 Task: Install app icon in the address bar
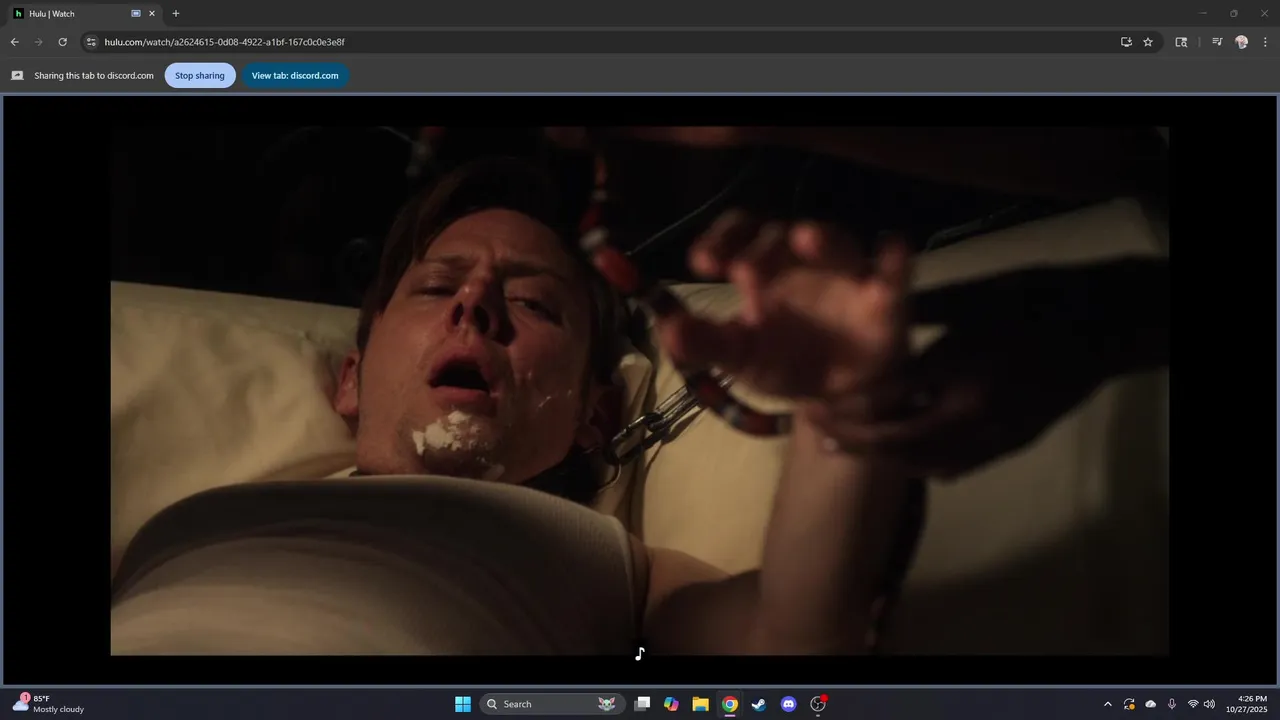pos(1126,42)
